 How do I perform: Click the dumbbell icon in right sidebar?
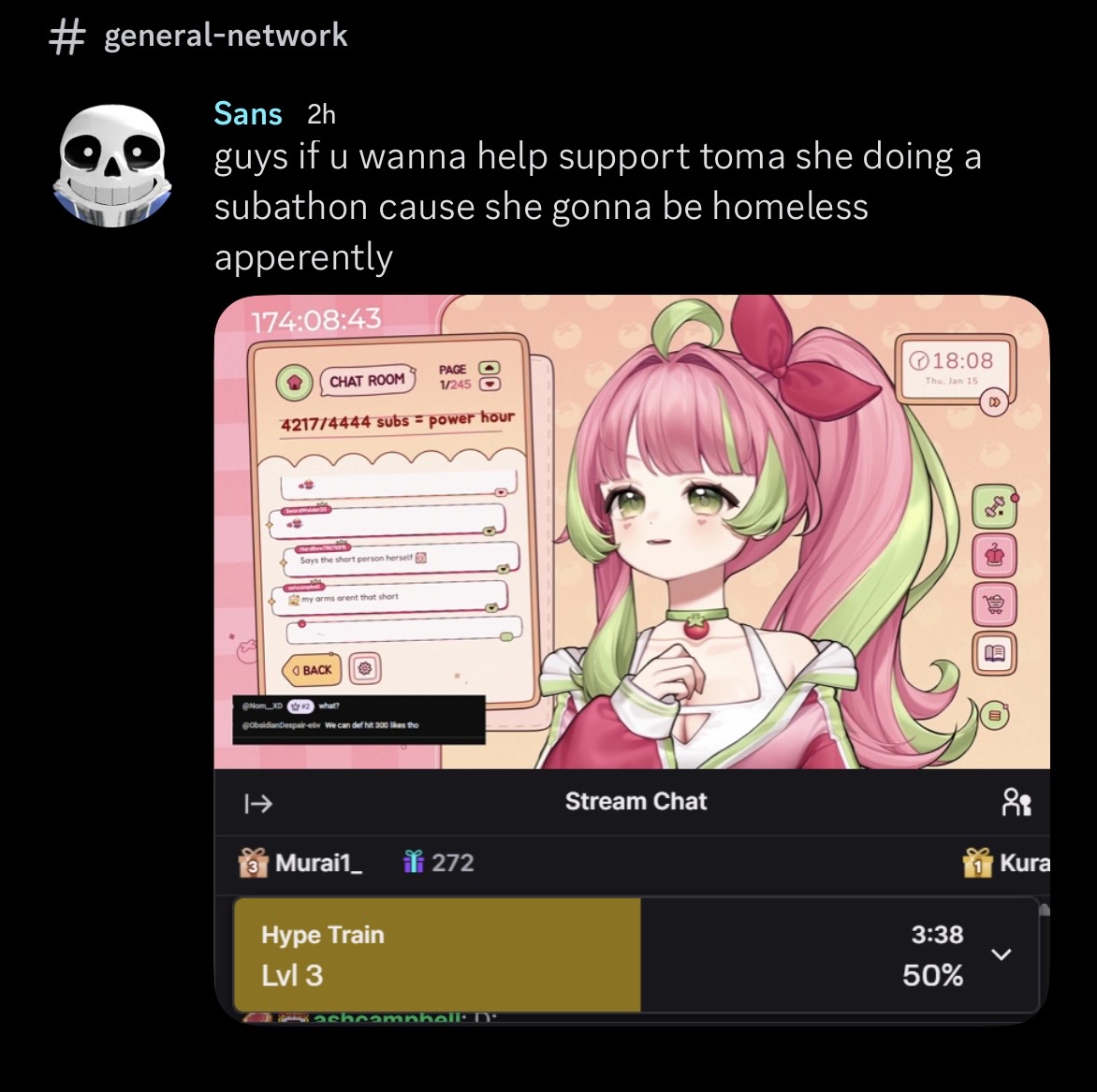(994, 506)
